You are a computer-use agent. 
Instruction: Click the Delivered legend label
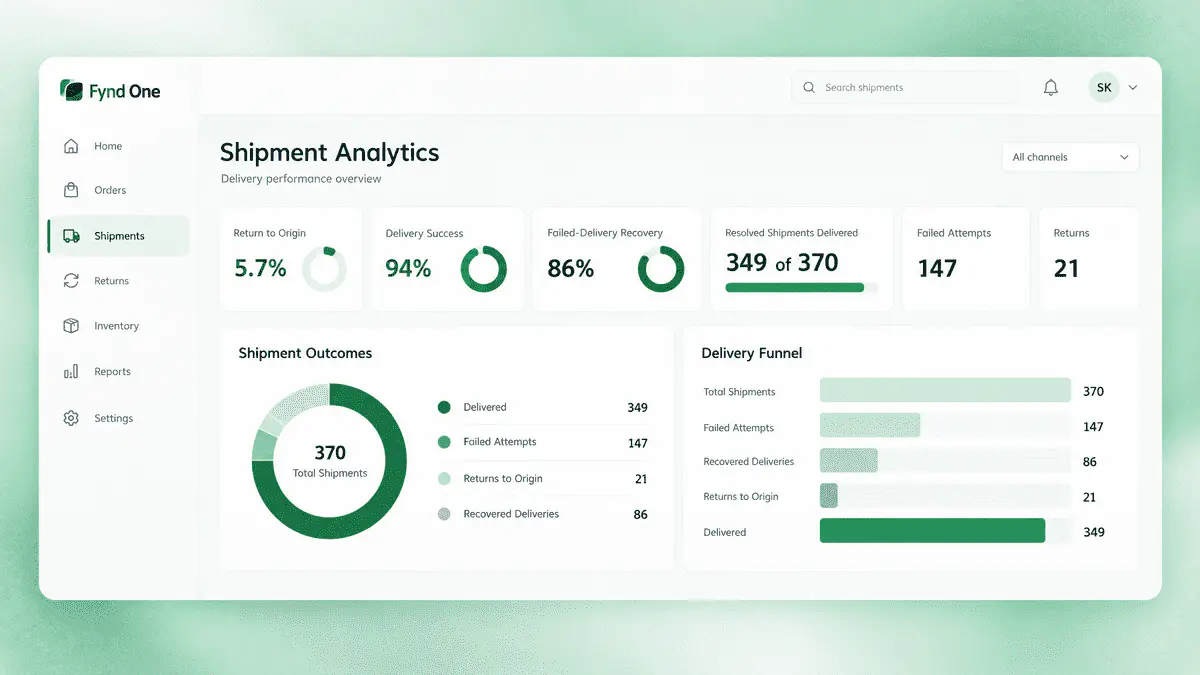tap(485, 407)
